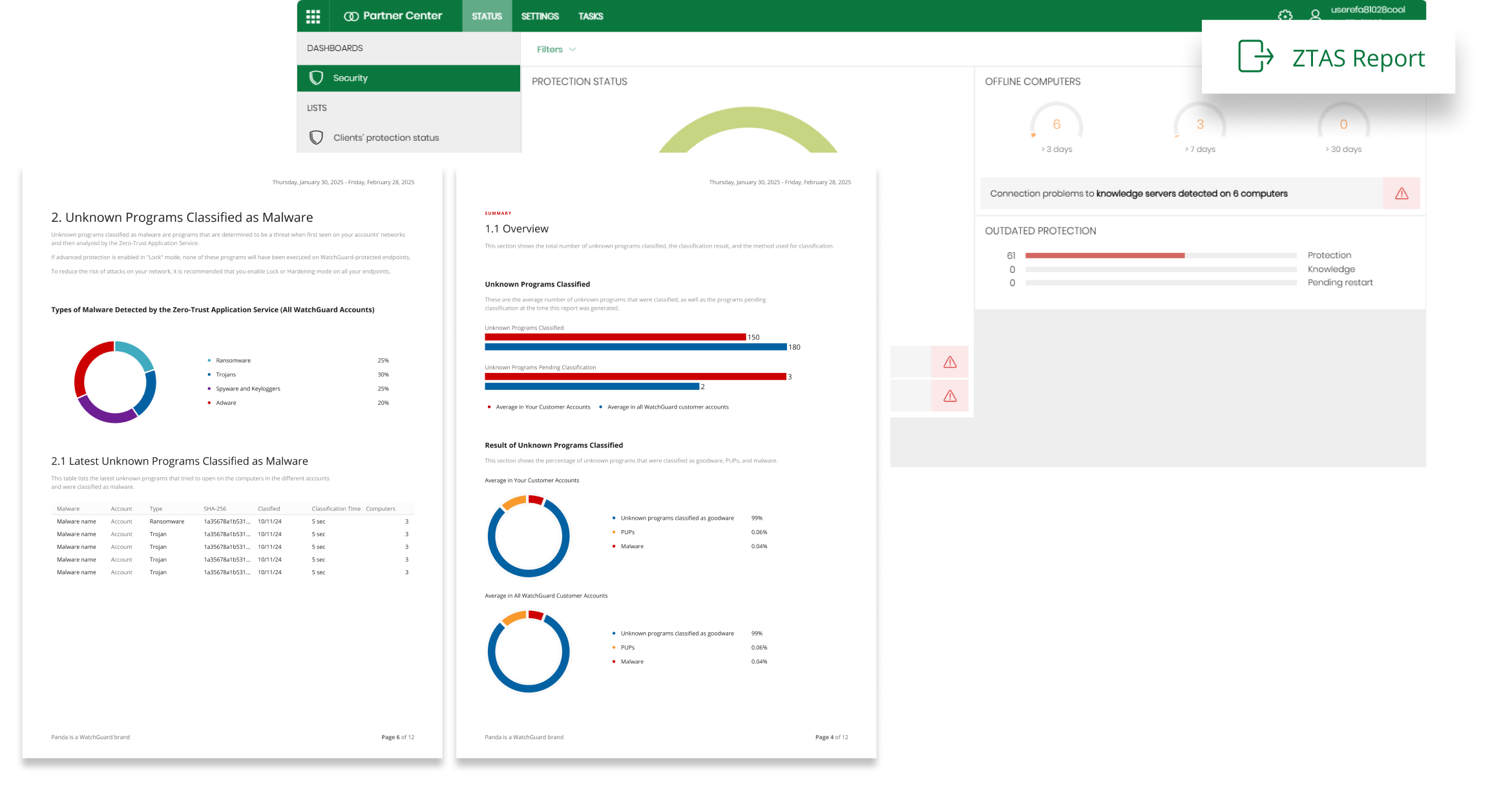Open Clients' protection status list
1512x803 pixels.
(x=386, y=138)
